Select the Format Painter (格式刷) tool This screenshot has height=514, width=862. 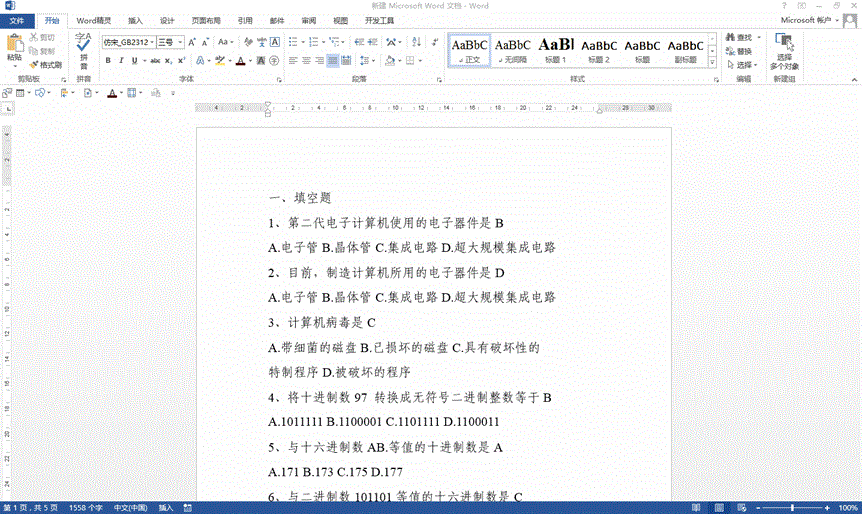(45, 65)
